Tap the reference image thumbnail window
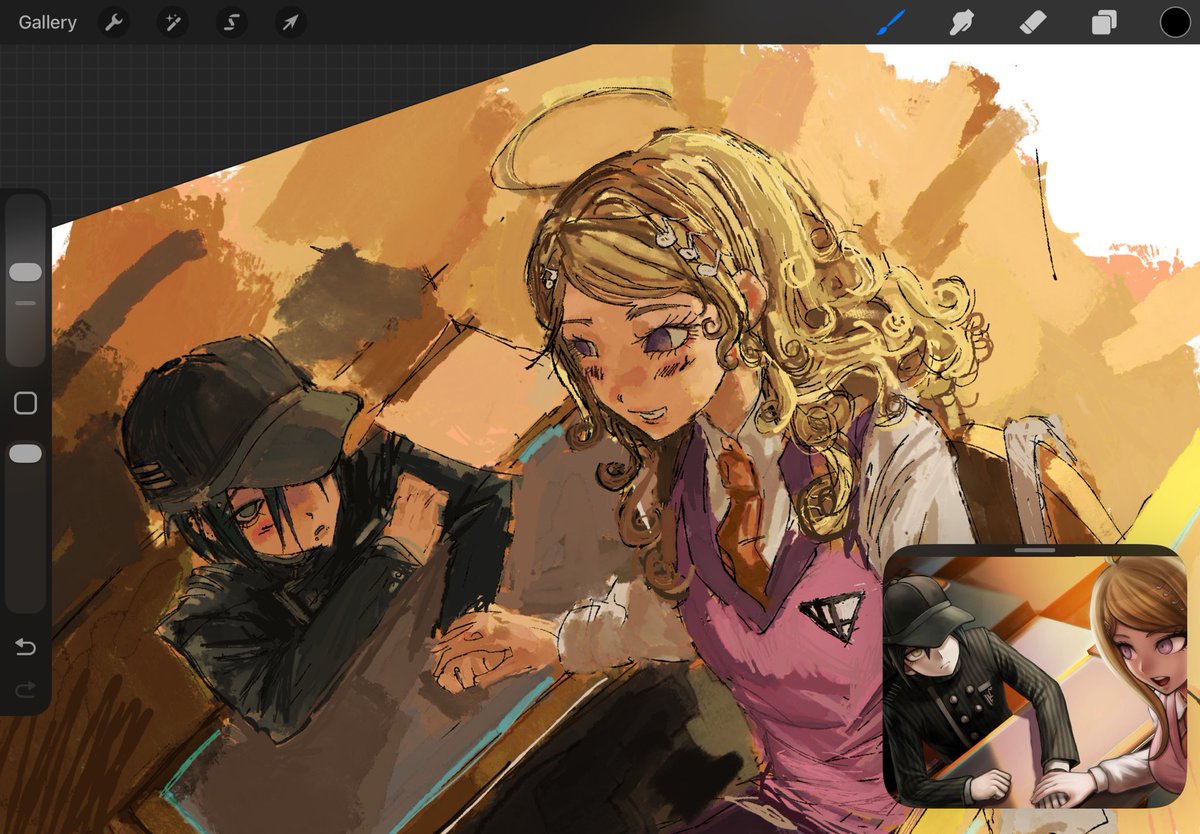 click(x=1035, y=676)
